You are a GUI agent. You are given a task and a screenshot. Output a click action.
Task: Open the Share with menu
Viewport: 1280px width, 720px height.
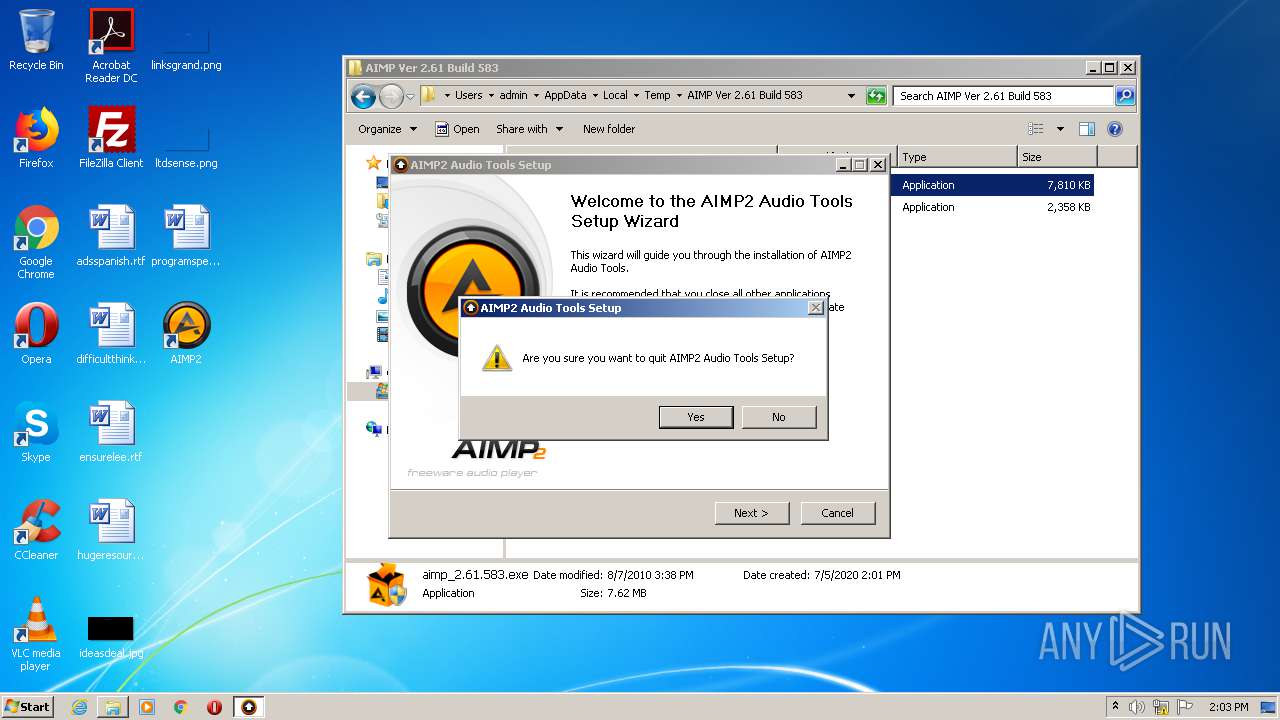(530, 129)
